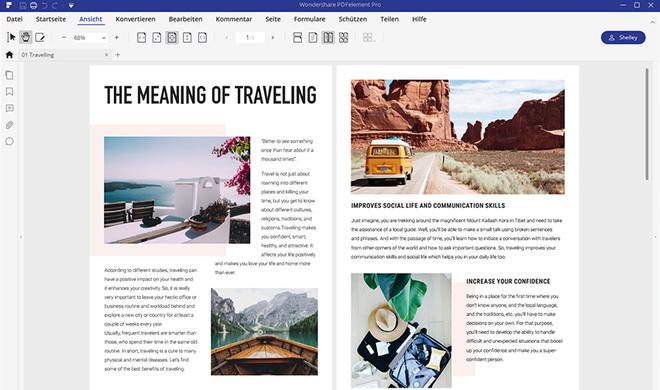The height and width of the screenshot is (390, 660).
Task: Click the PDFelement logo in title bar
Action: (9, 5)
